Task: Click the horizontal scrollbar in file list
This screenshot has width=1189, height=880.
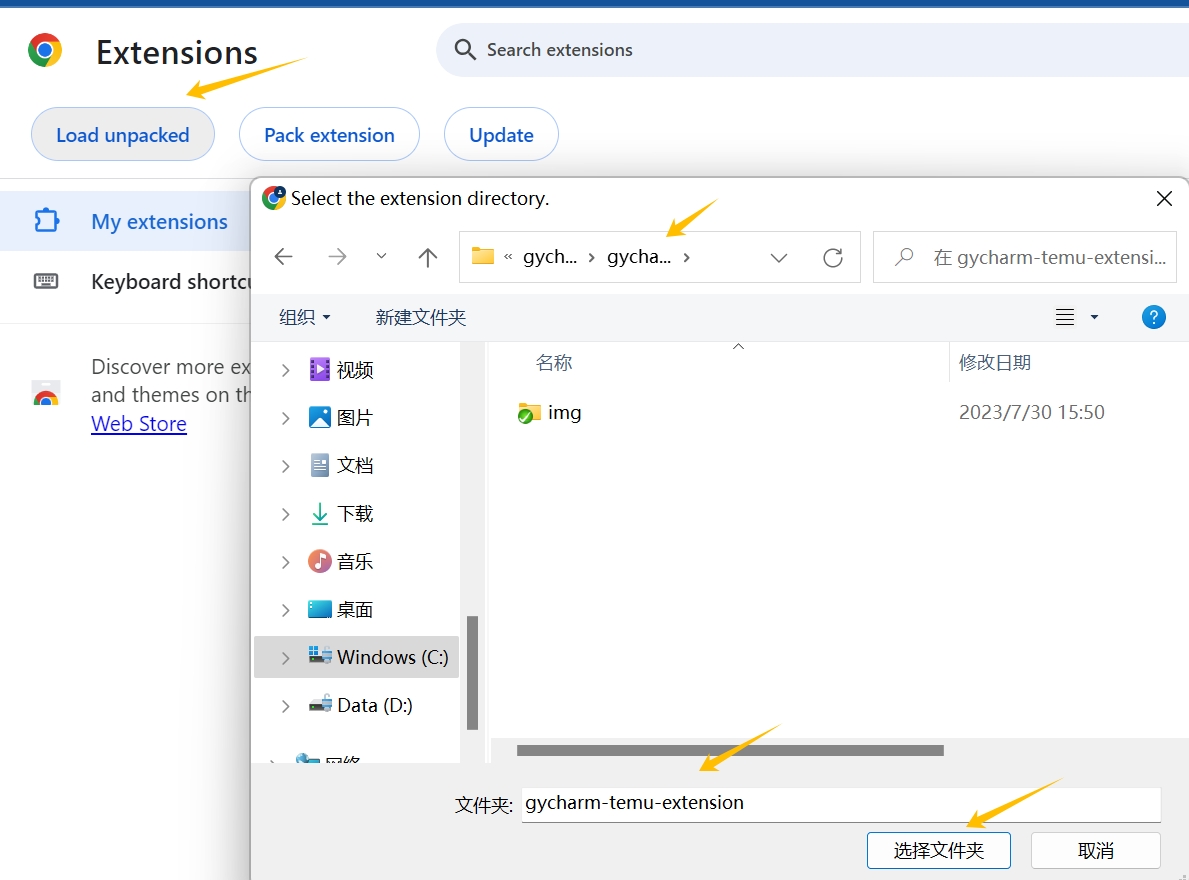Action: (x=730, y=750)
